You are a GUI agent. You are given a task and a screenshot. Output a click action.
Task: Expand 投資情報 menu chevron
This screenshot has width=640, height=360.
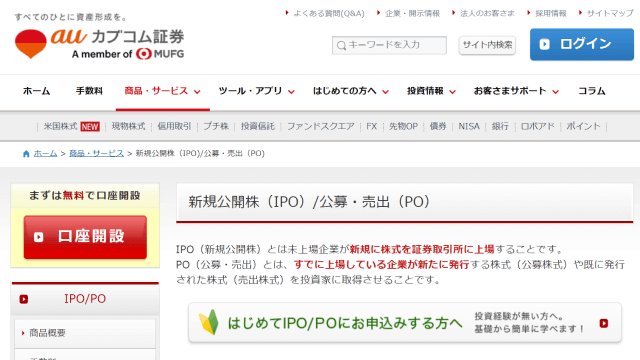[x=452, y=92]
